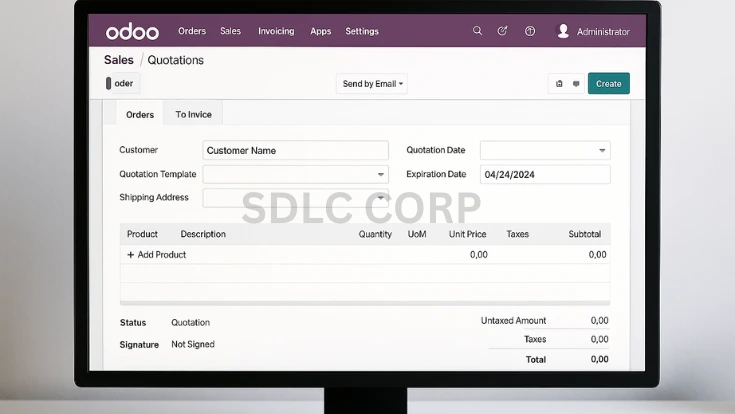
Task: Click the Quotation Template field
Action: point(295,174)
